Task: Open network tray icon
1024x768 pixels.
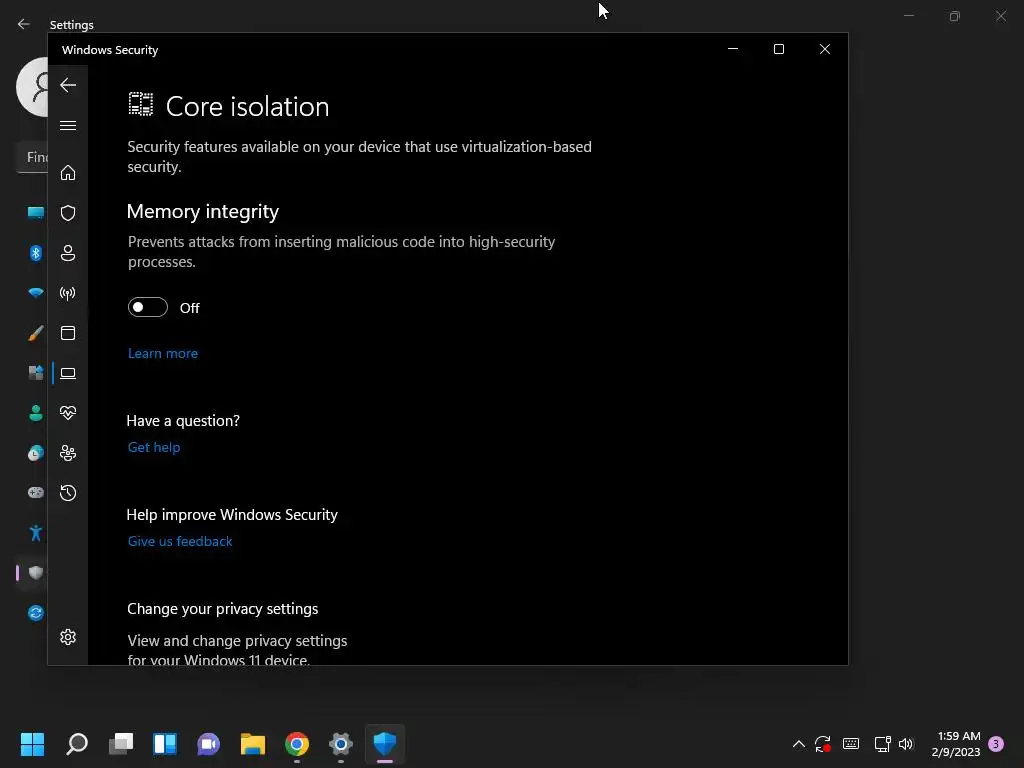Action: [882, 744]
